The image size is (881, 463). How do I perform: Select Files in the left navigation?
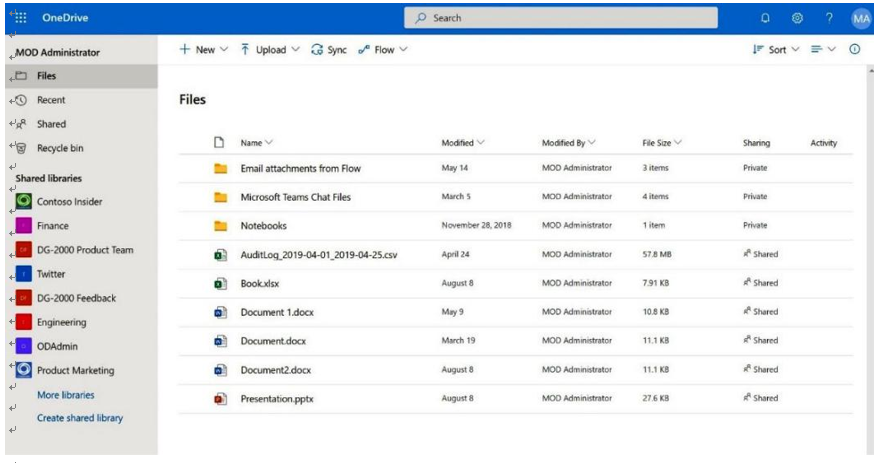[x=81, y=76]
